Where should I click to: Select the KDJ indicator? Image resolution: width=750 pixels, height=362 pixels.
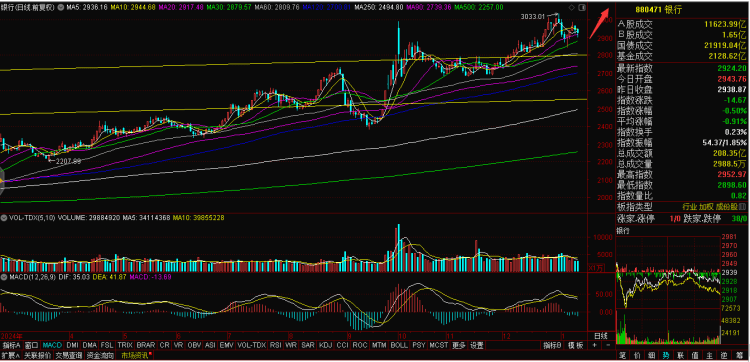tap(325, 345)
